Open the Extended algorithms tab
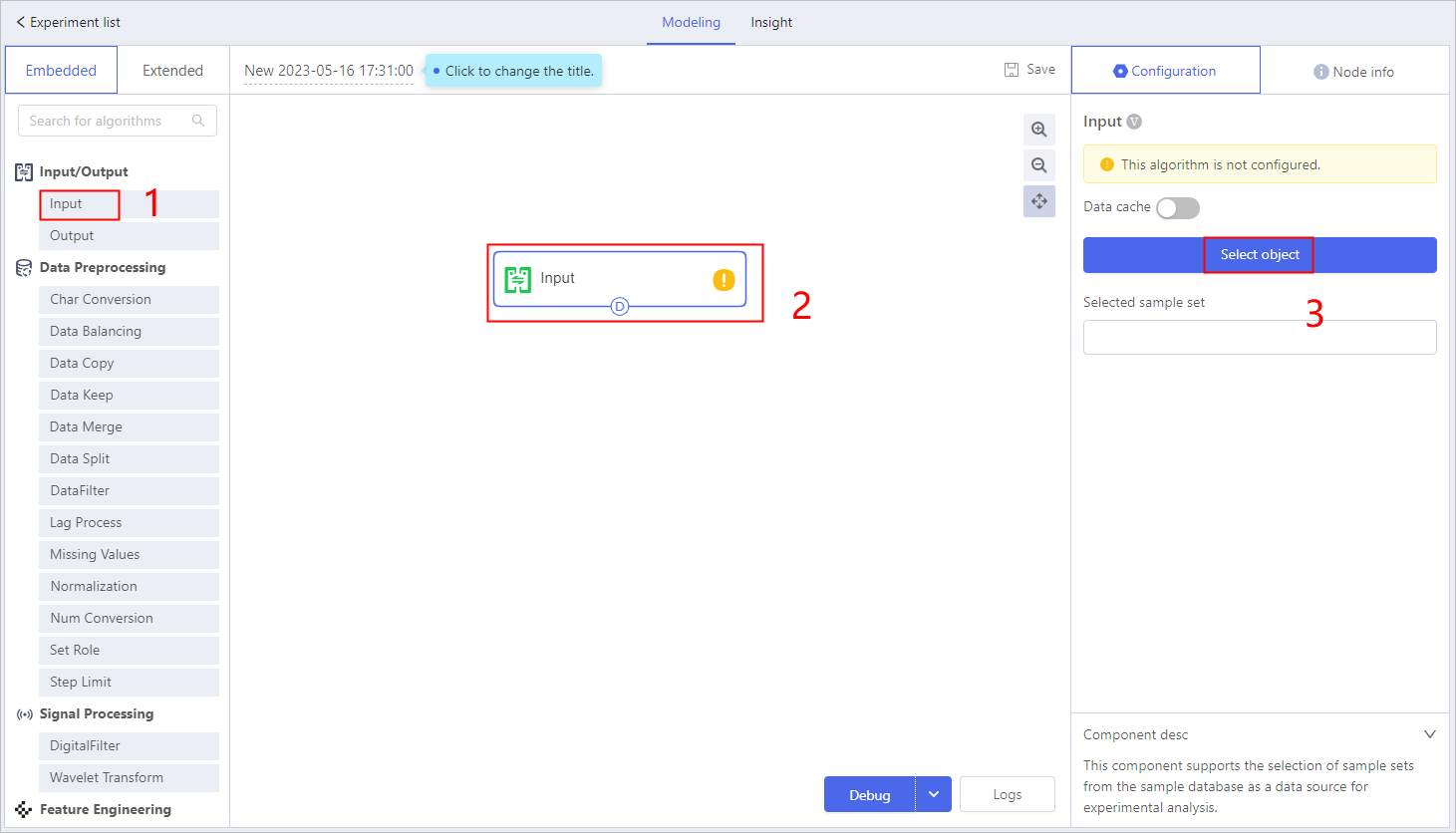The image size is (1456, 833). click(x=172, y=71)
